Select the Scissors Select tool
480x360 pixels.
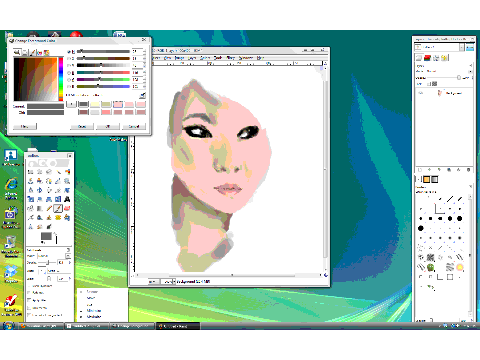pyautogui.click(x=31, y=181)
